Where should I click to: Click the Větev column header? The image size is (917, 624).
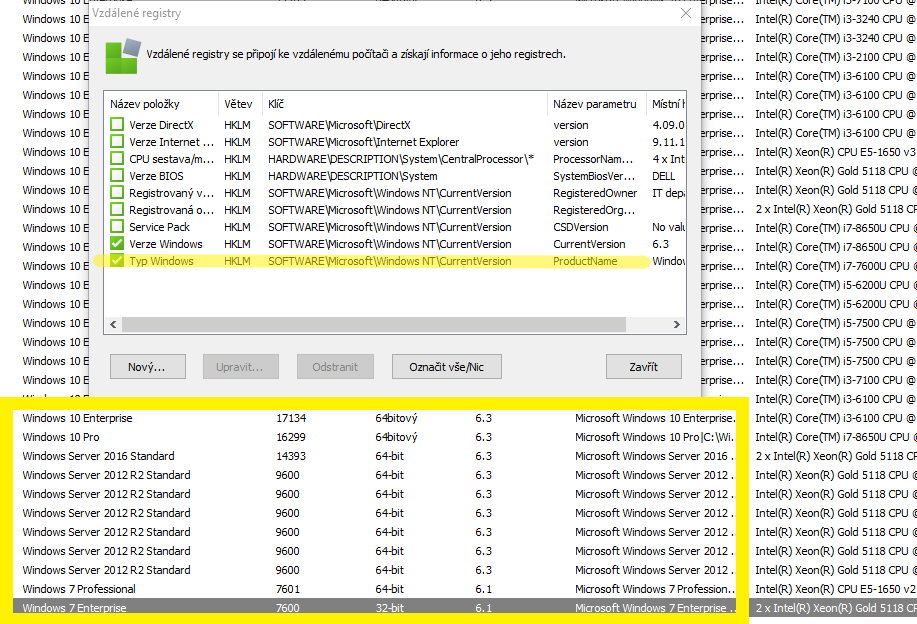[x=239, y=104]
